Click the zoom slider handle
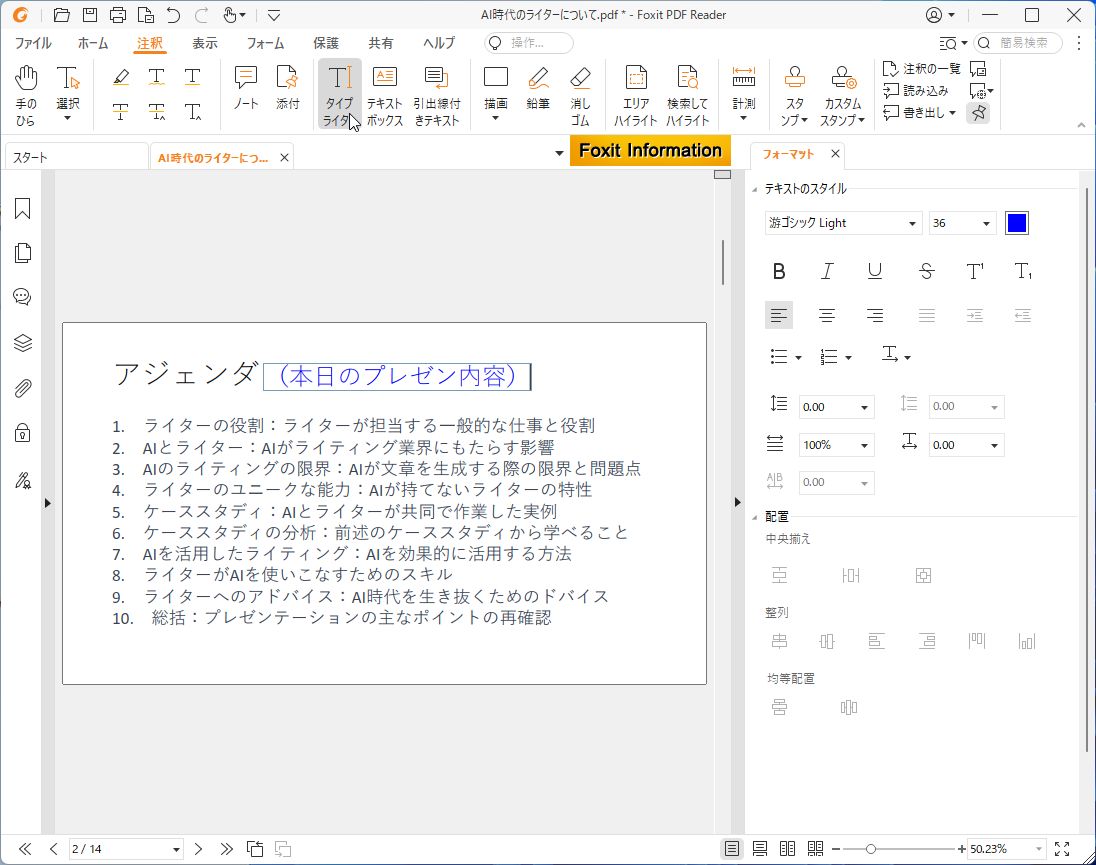The height and width of the screenshot is (865, 1096). pos(870,849)
